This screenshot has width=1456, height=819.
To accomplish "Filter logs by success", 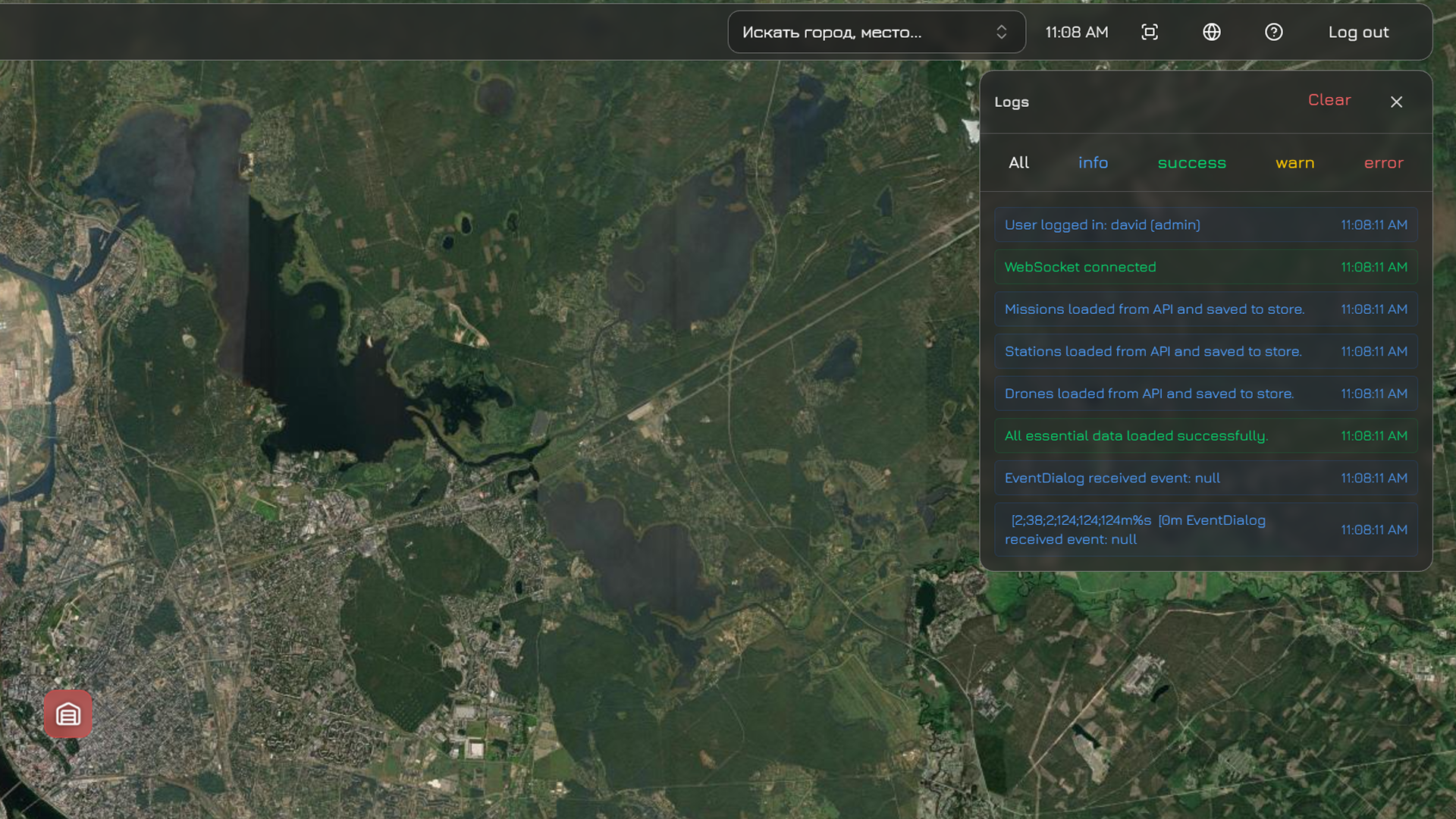I will tap(1191, 162).
